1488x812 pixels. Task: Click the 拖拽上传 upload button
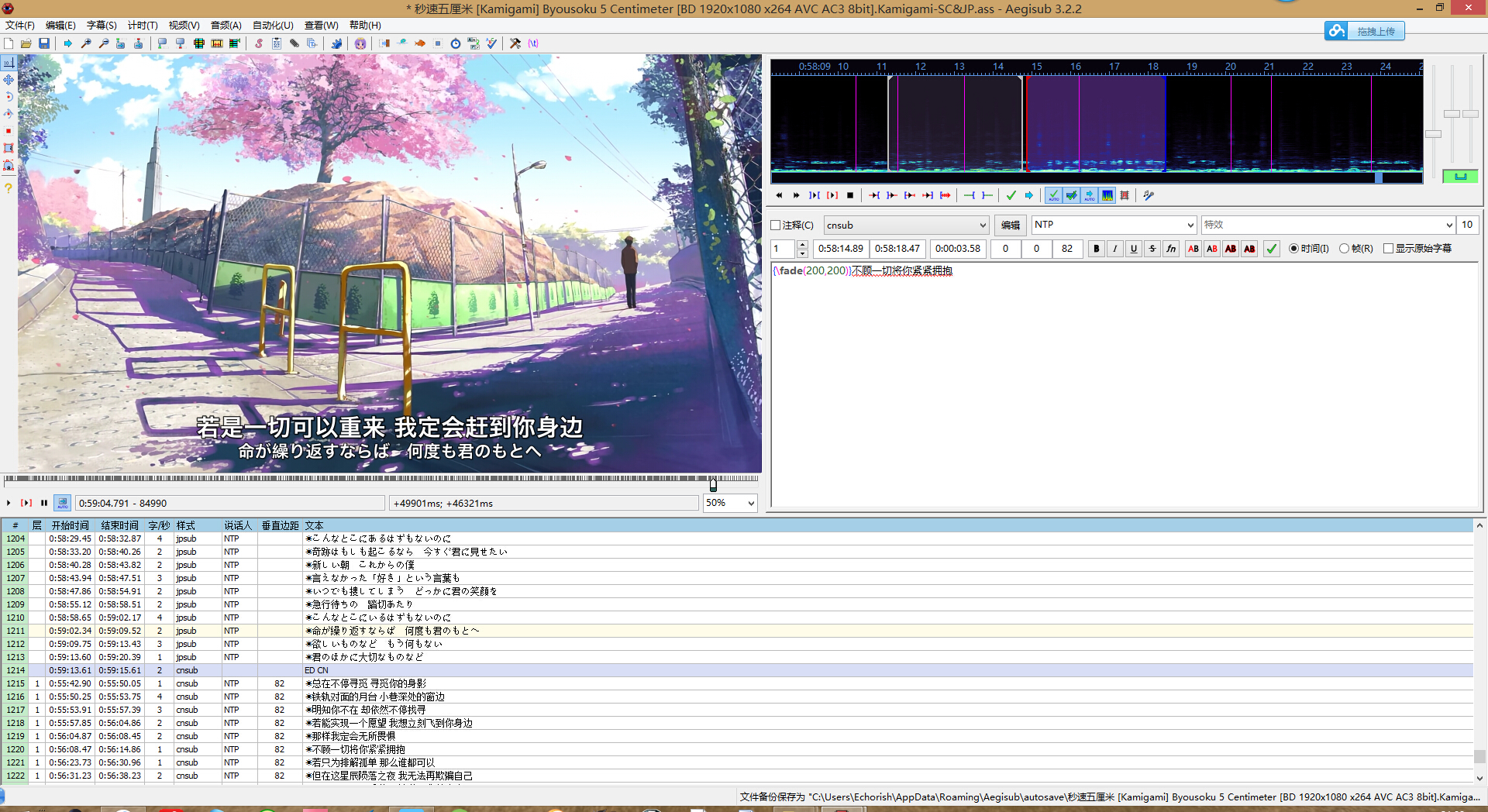pos(1364,31)
